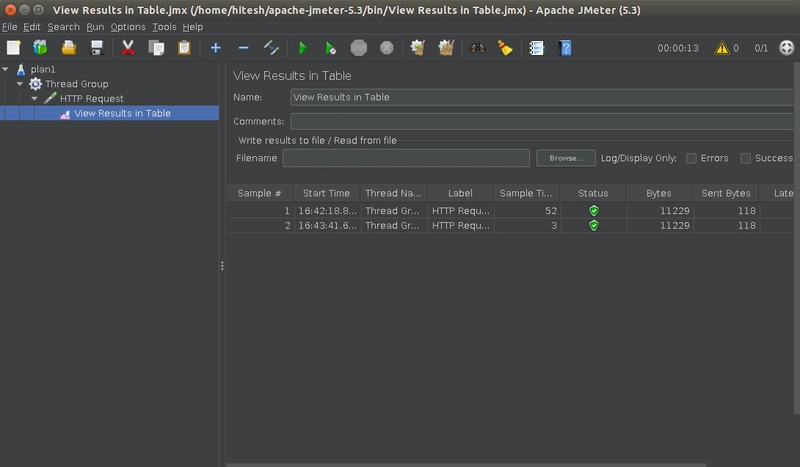This screenshot has width=800, height=467.
Task: Expand all nodes with plus icon
Action: [216, 48]
